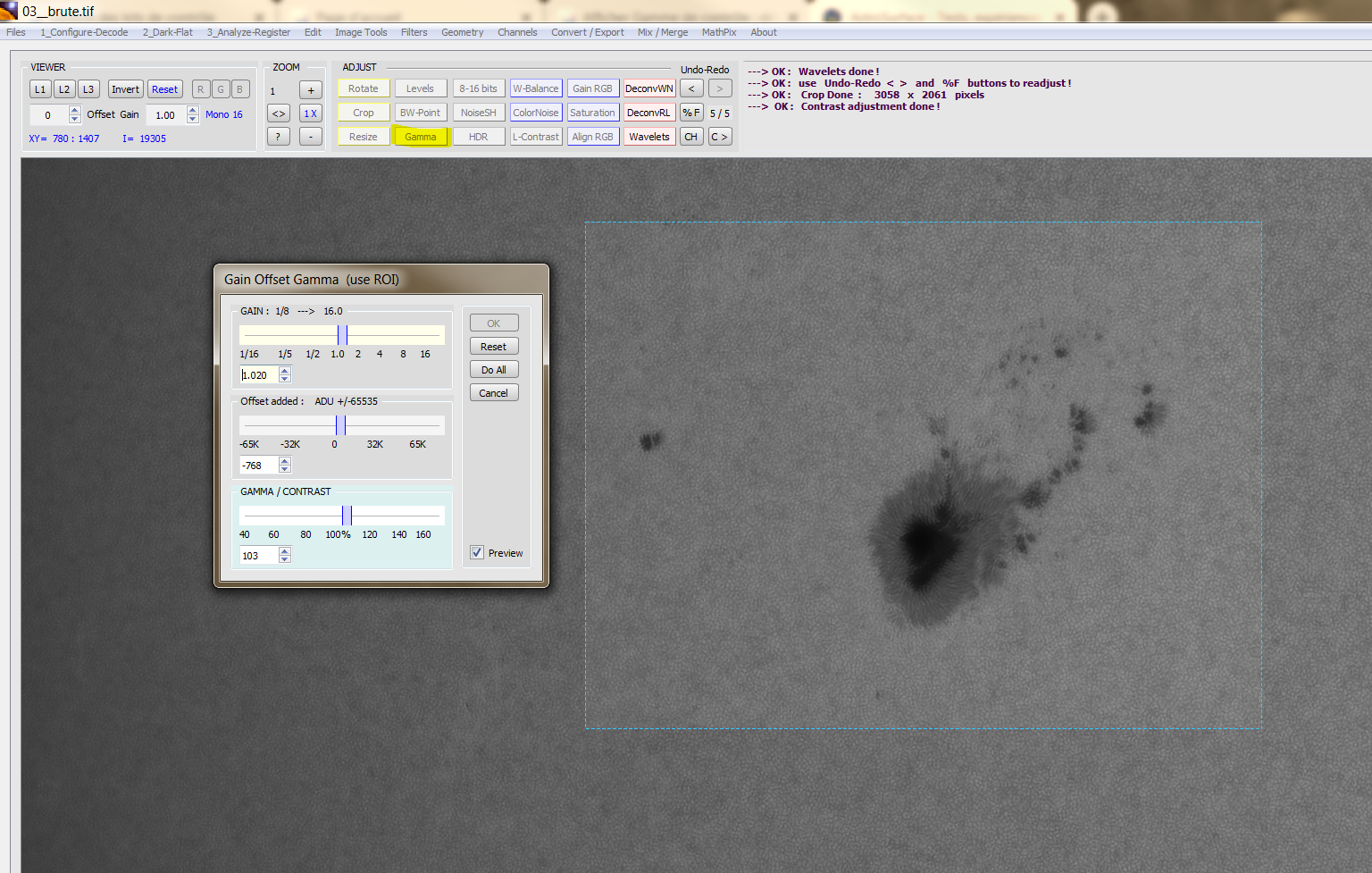The height and width of the screenshot is (873, 1372).
Task: Click the Gamma percentage value field
Action: (259, 556)
